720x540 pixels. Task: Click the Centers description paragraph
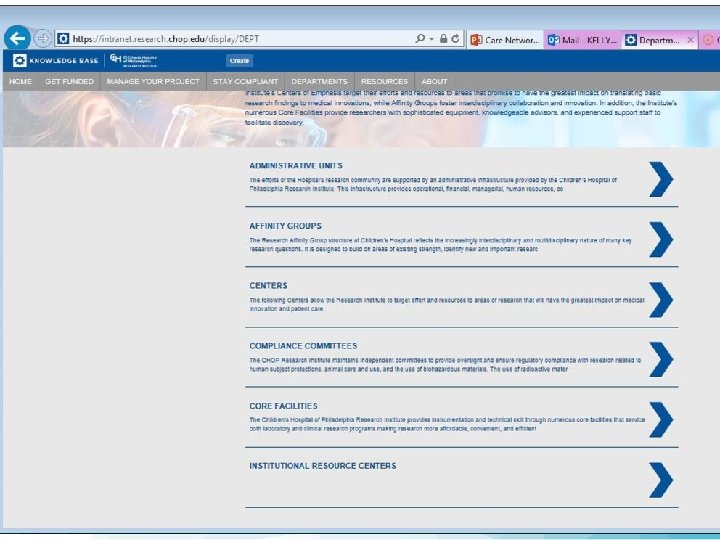[447, 304]
